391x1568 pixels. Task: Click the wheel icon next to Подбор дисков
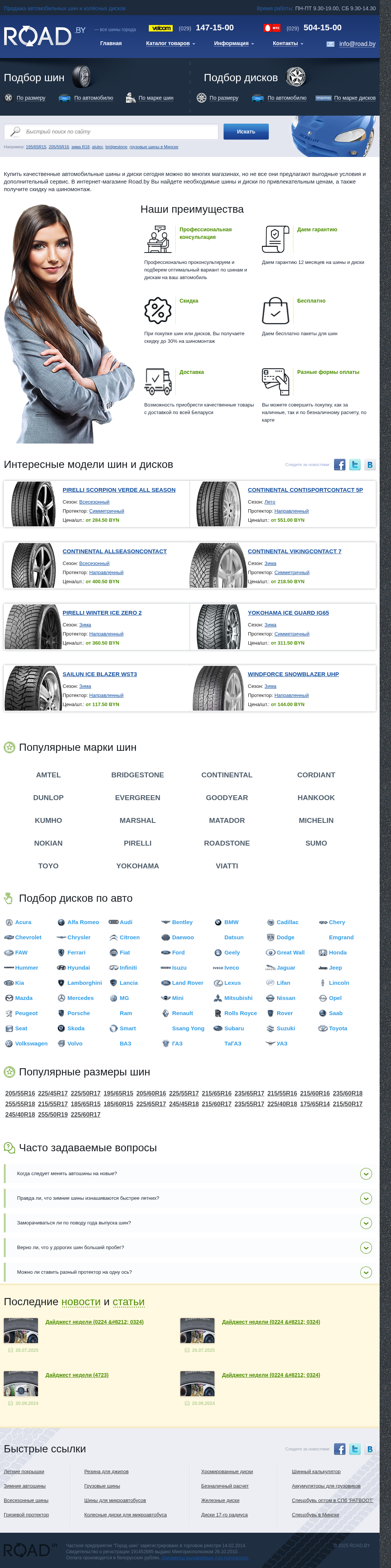(x=296, y=77)
